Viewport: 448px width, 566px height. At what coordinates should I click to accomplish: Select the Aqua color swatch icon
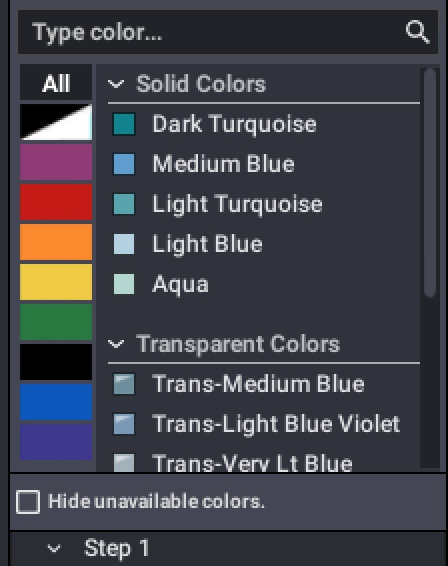click(124, 284)
